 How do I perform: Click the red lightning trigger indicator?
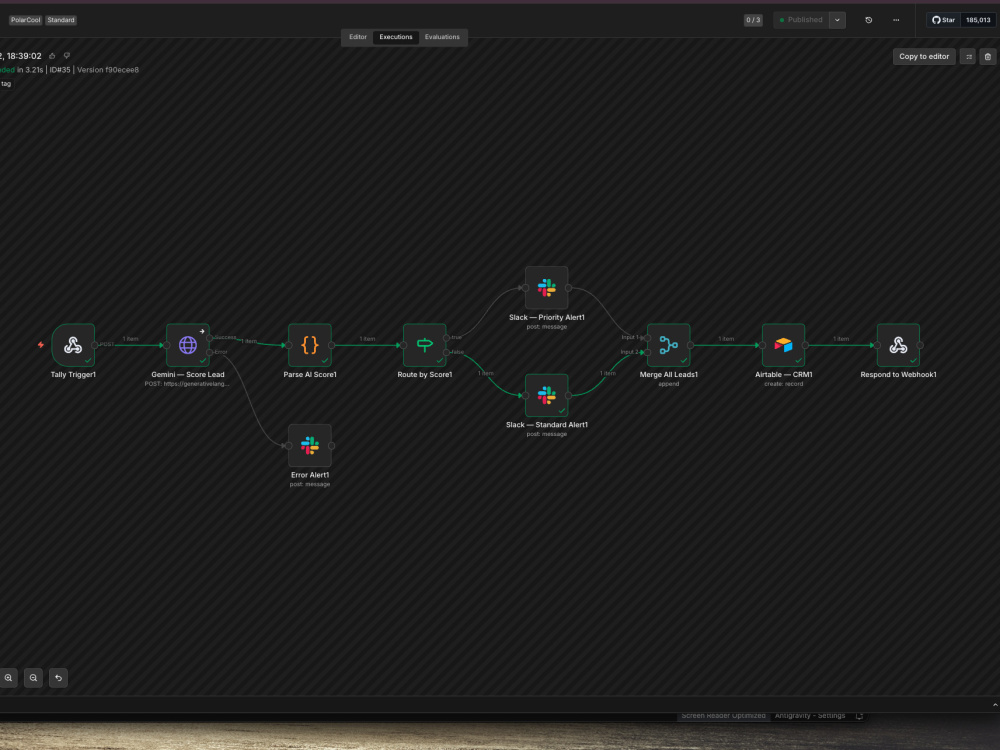(41, 345)
